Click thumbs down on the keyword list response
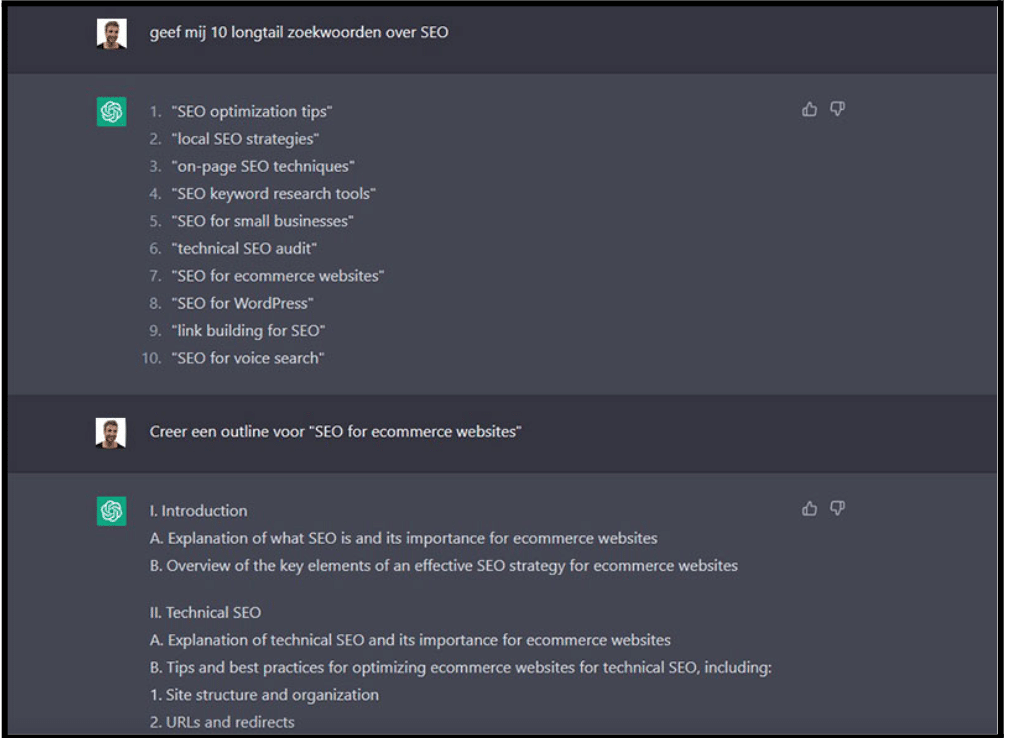This screenshot has height=738, width=1010. pos(837,109)
